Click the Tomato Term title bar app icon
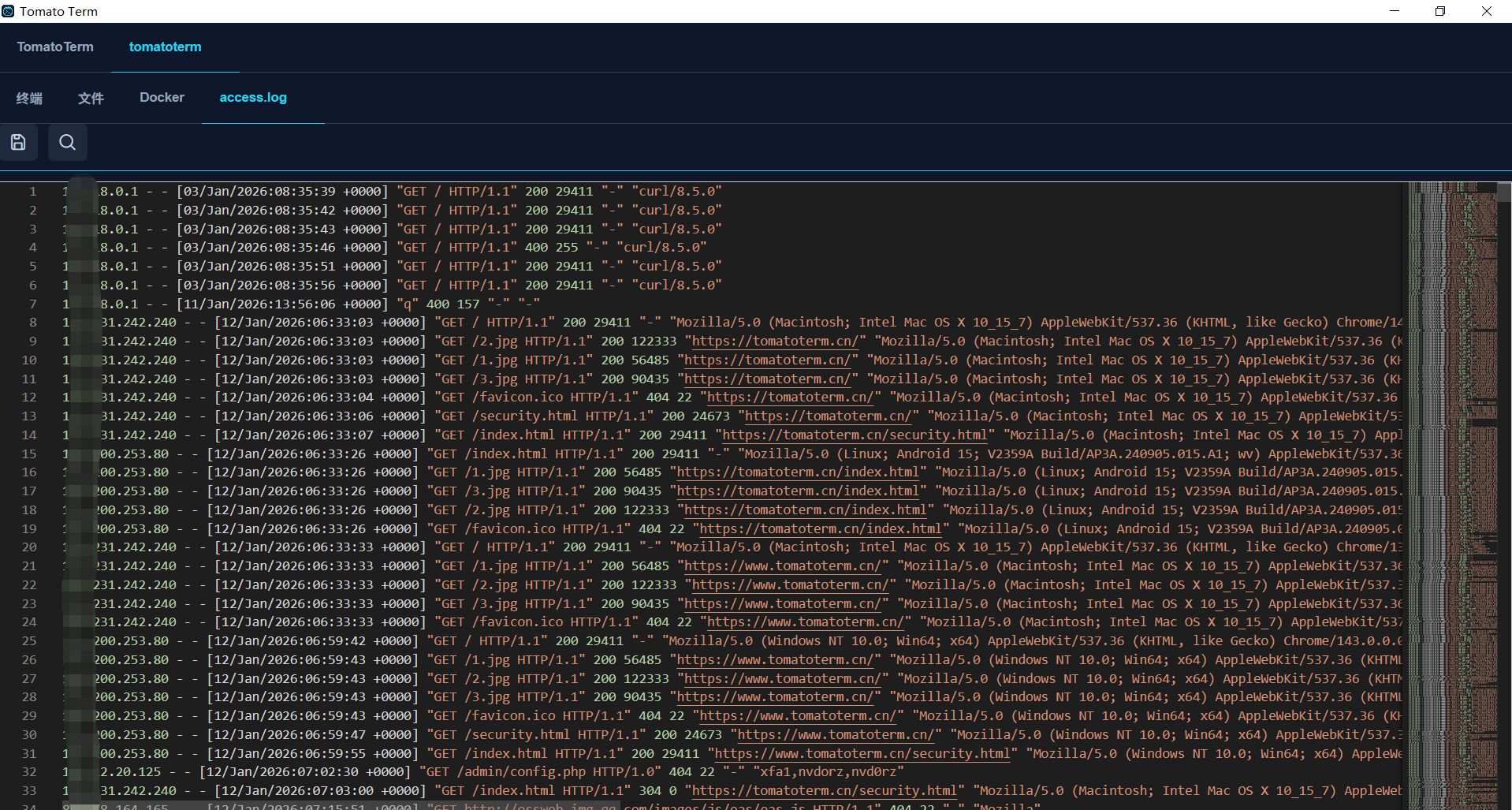This screenshot has width=1512, height=810. (9, 11)
